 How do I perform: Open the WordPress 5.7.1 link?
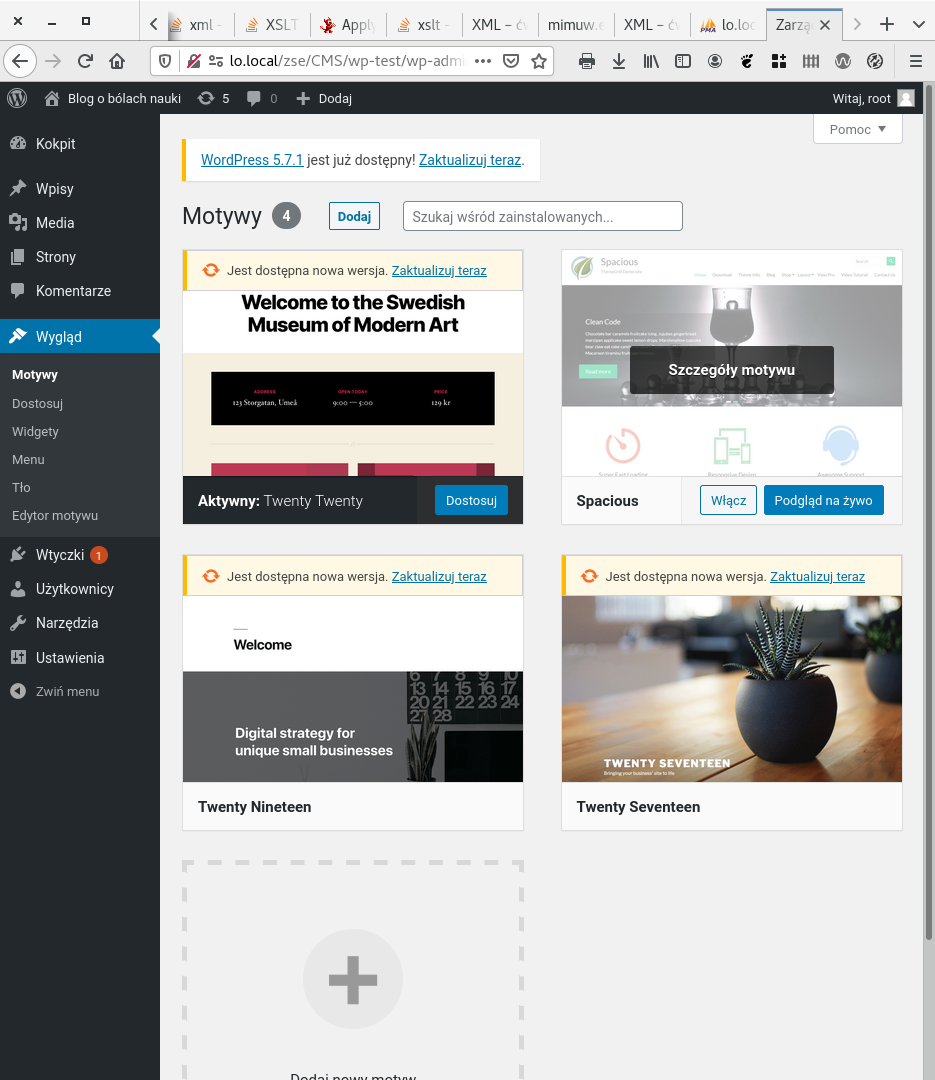tap(251, 160)
